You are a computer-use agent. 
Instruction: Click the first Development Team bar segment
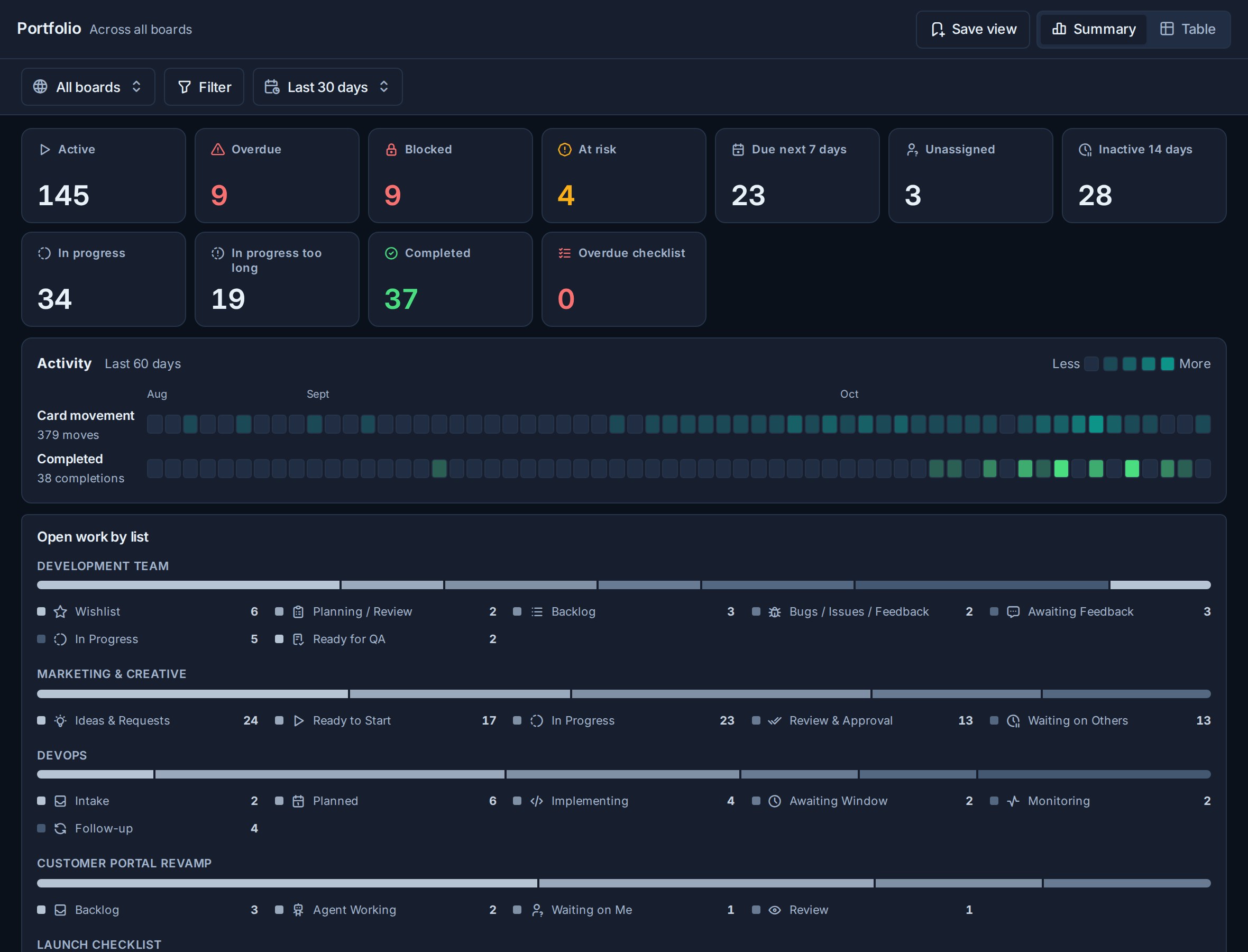[188, 585]
